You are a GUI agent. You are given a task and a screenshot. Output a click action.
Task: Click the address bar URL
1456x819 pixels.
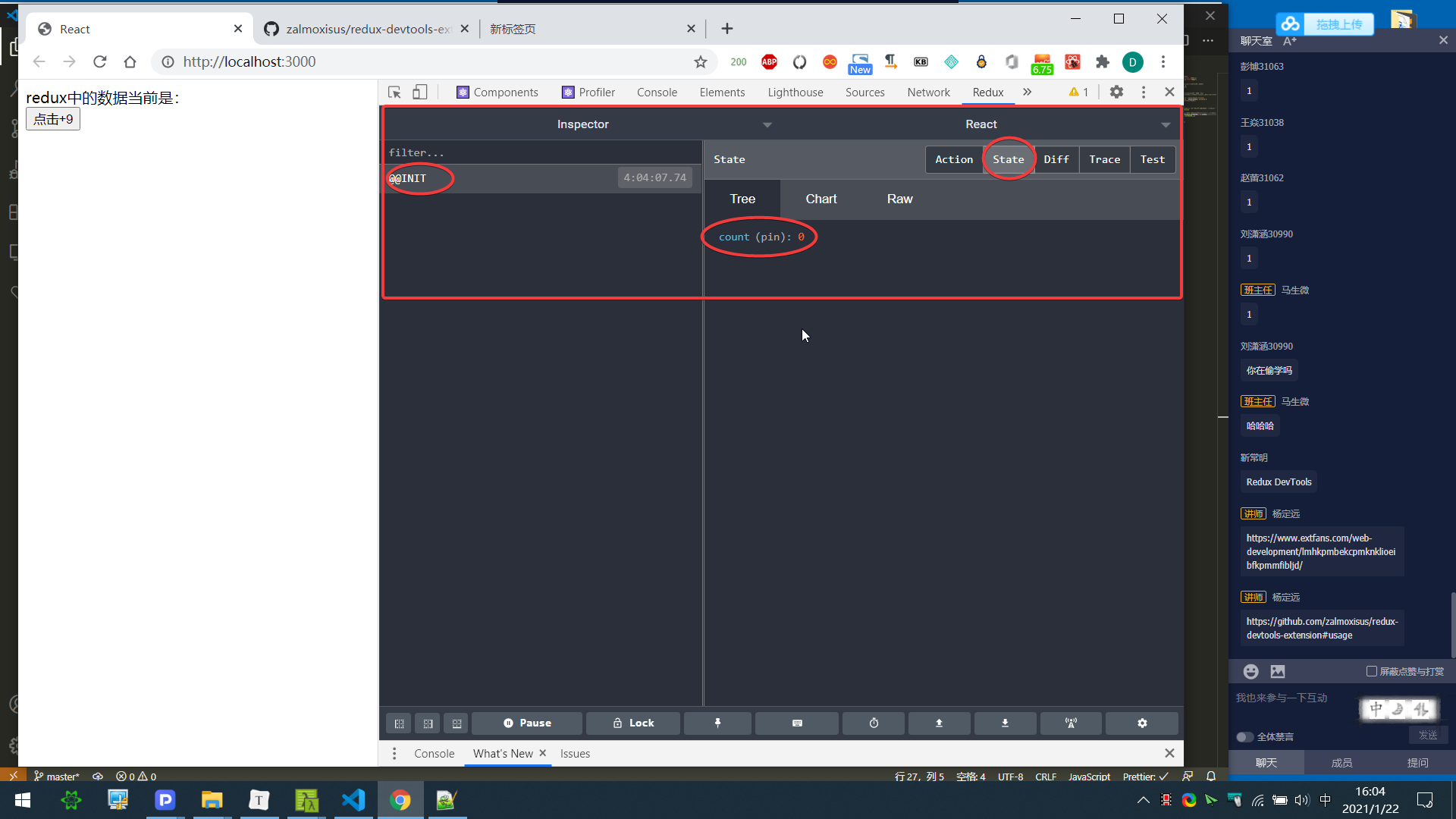click(249, 61)
